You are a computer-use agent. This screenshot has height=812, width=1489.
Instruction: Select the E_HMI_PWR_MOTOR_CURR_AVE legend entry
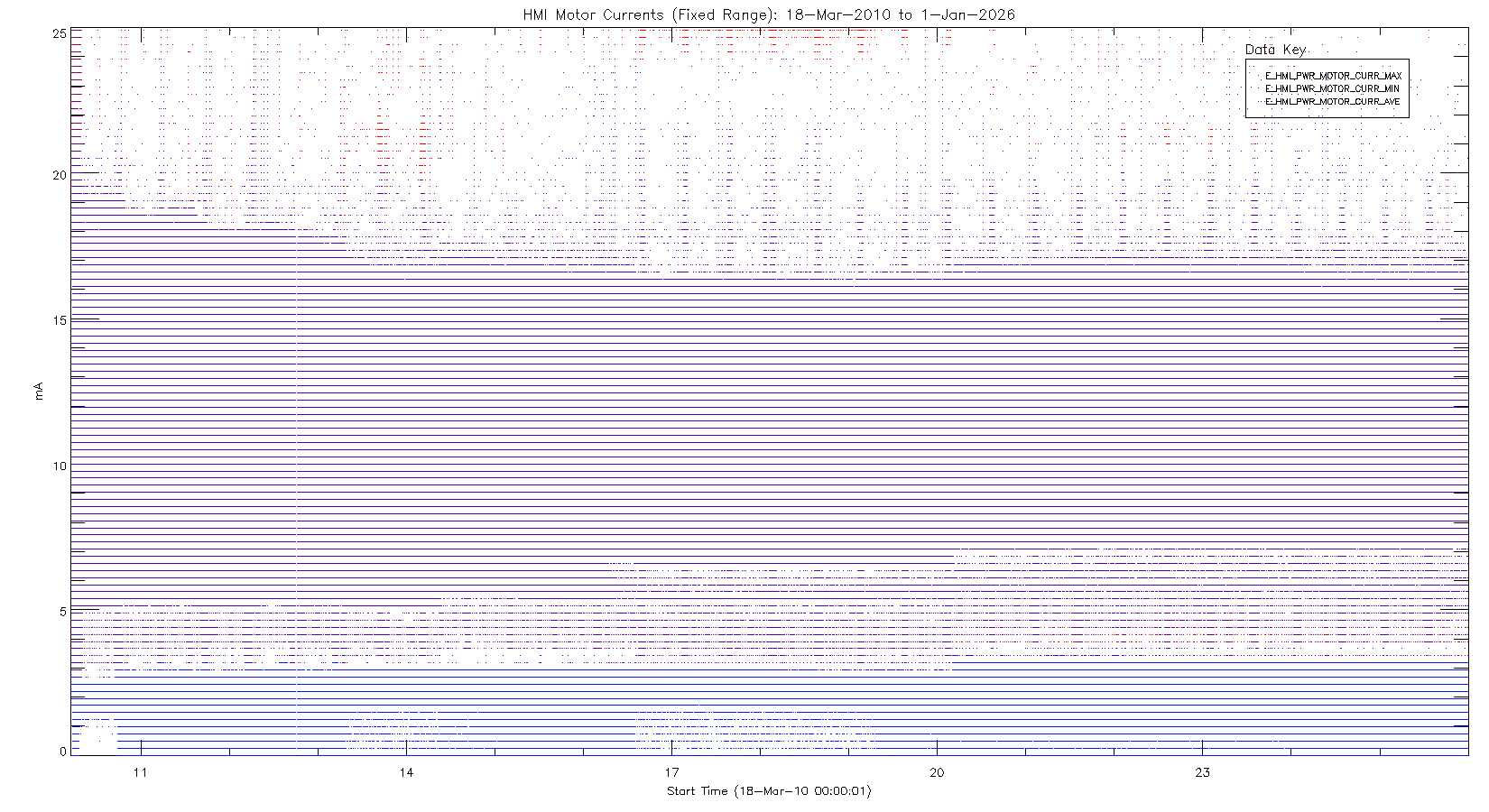(1332, 102)
